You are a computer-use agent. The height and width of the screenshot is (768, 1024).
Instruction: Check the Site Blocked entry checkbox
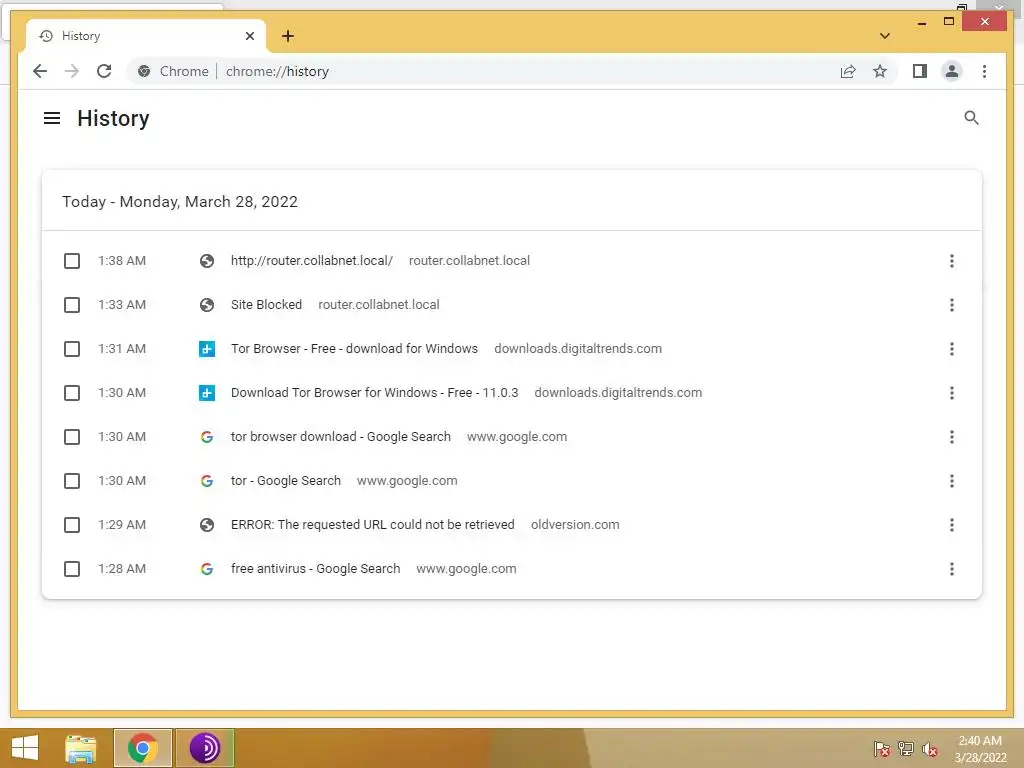click(72, 305)
